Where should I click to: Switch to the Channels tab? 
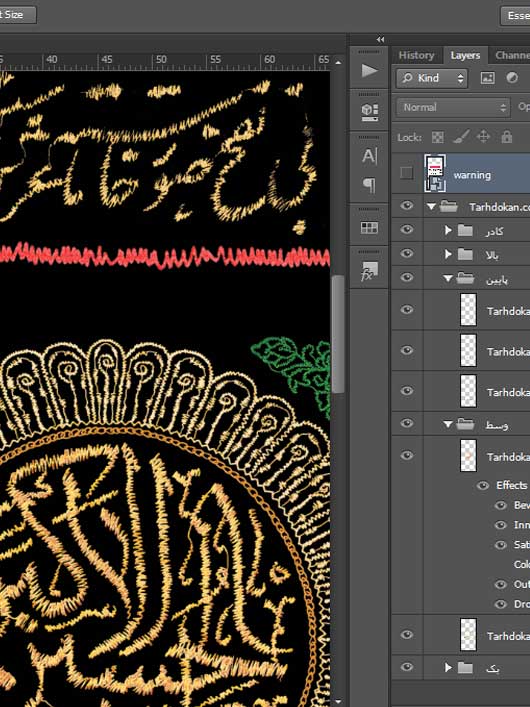[x=512, y=55]
